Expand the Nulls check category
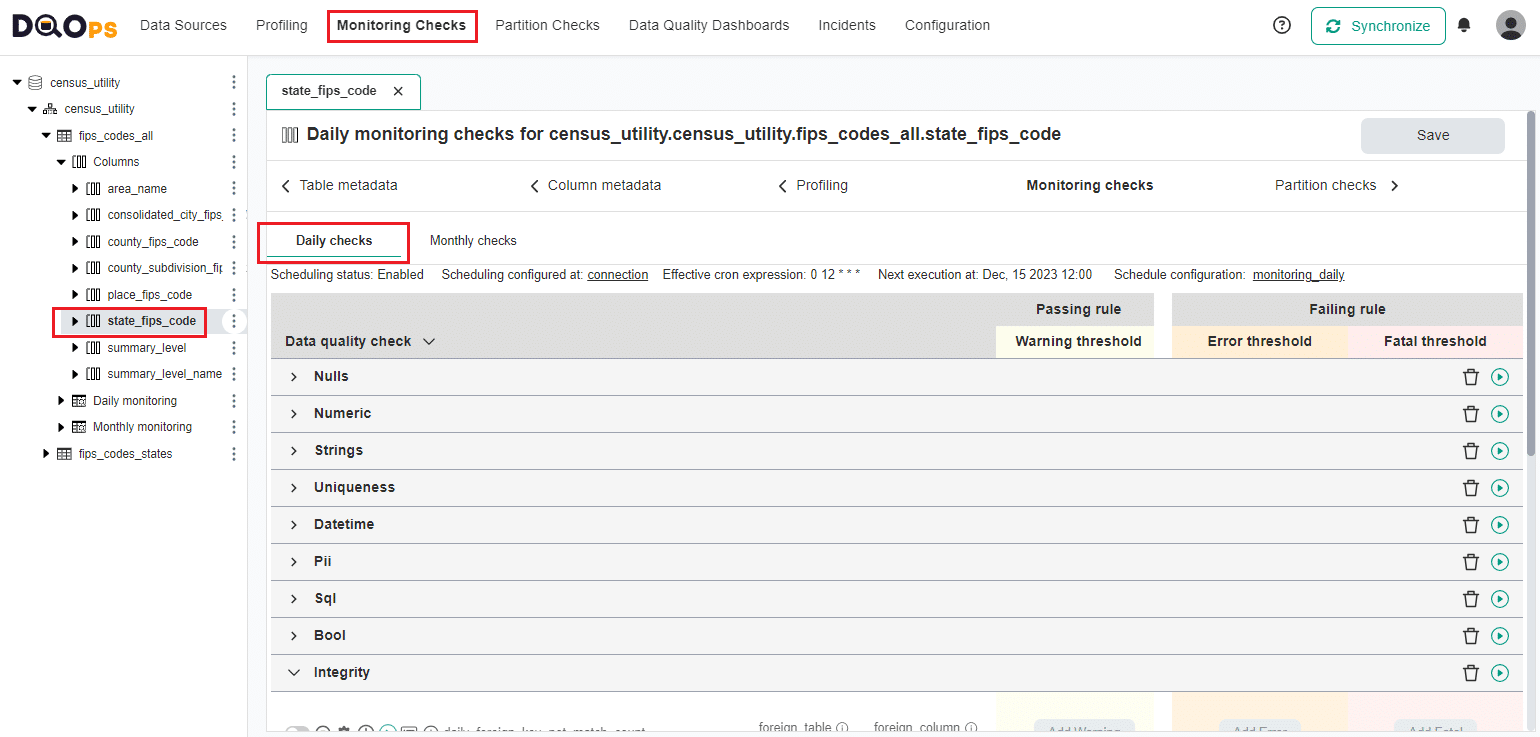 tap(293, 377)
